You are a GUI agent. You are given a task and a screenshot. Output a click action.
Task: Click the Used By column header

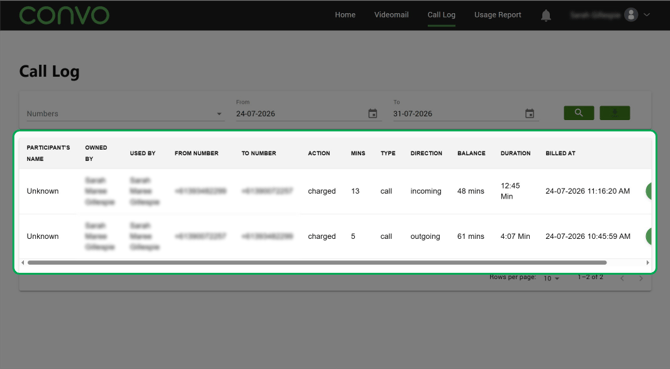point(143,153)
